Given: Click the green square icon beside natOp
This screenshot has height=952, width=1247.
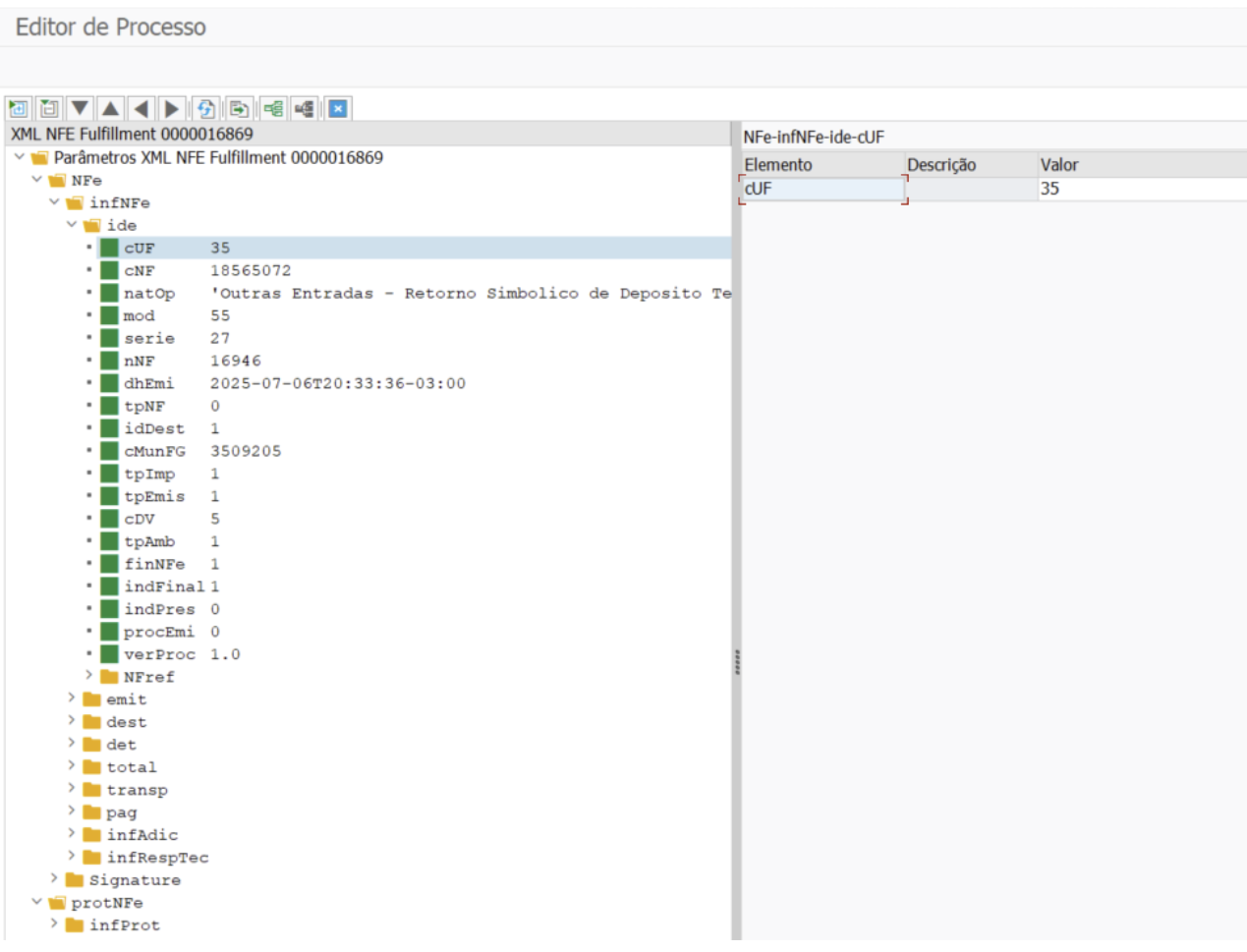Looking at the screenshot, I should tap(109, 293).
